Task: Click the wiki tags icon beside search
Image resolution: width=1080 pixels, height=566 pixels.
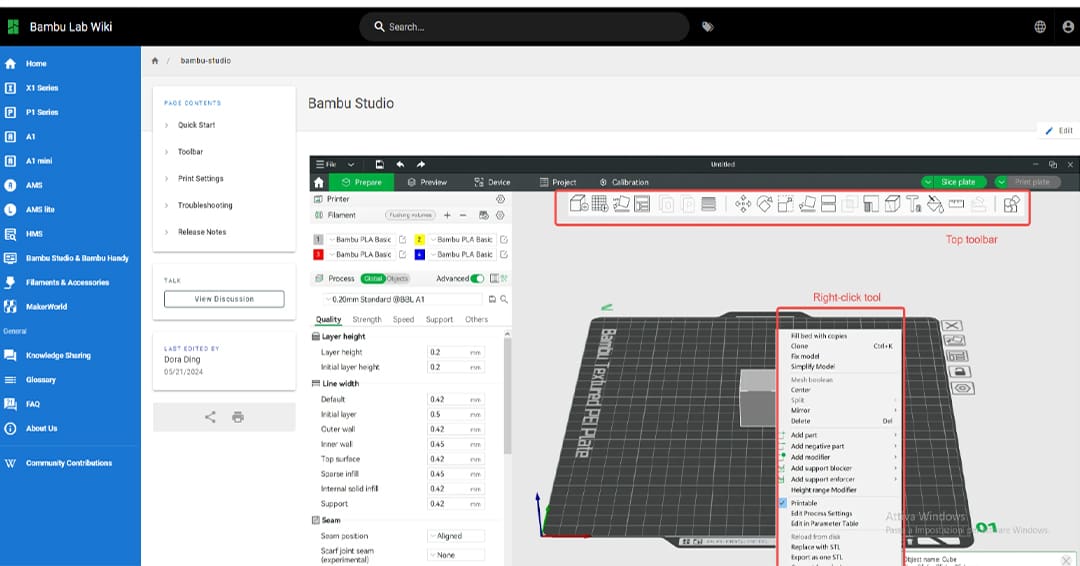Action: click(x=707, y=27)
